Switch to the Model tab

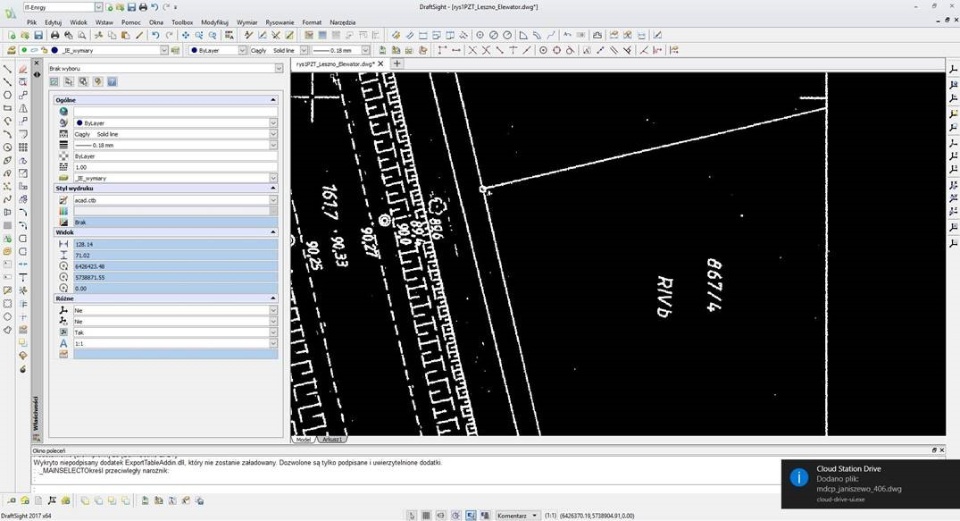[x=303, y=440]
